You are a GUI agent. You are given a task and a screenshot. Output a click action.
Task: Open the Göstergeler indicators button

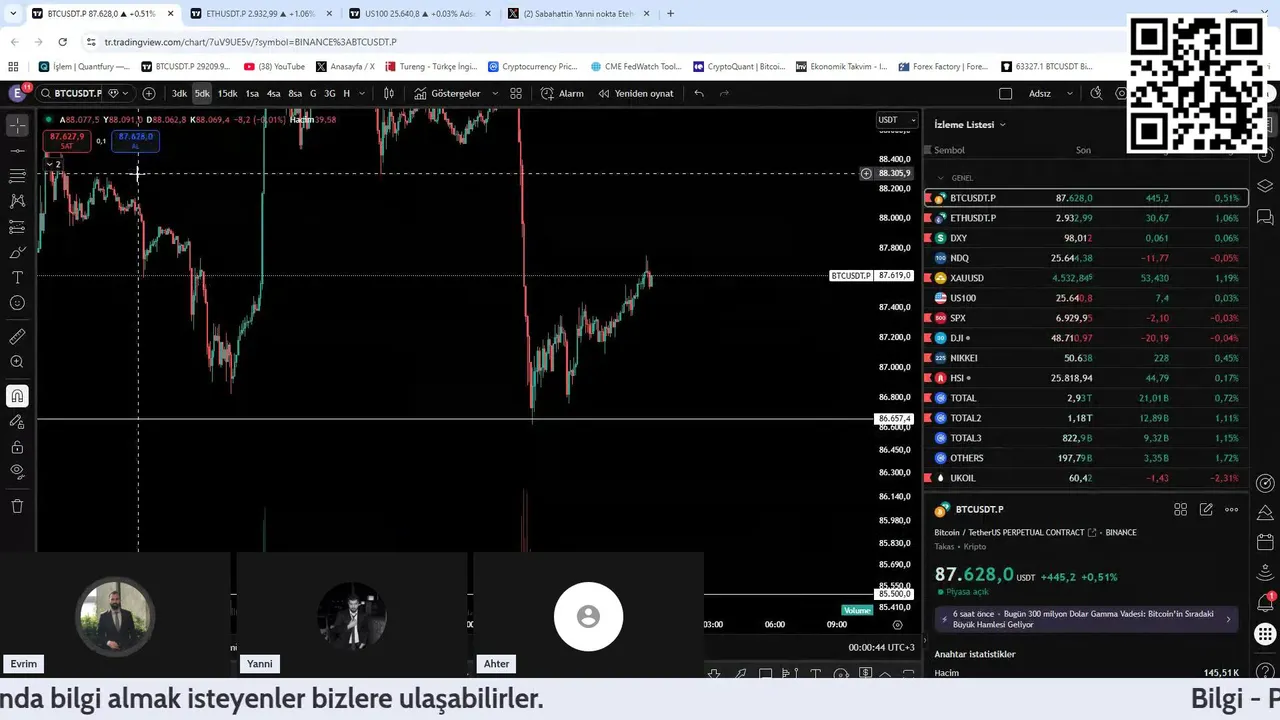coord(448,93)
